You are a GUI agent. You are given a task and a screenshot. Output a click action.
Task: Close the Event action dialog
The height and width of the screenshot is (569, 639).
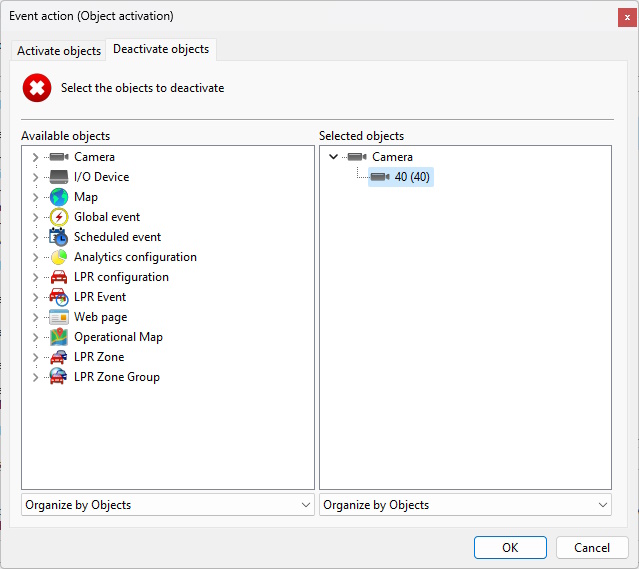click(627, 18)
